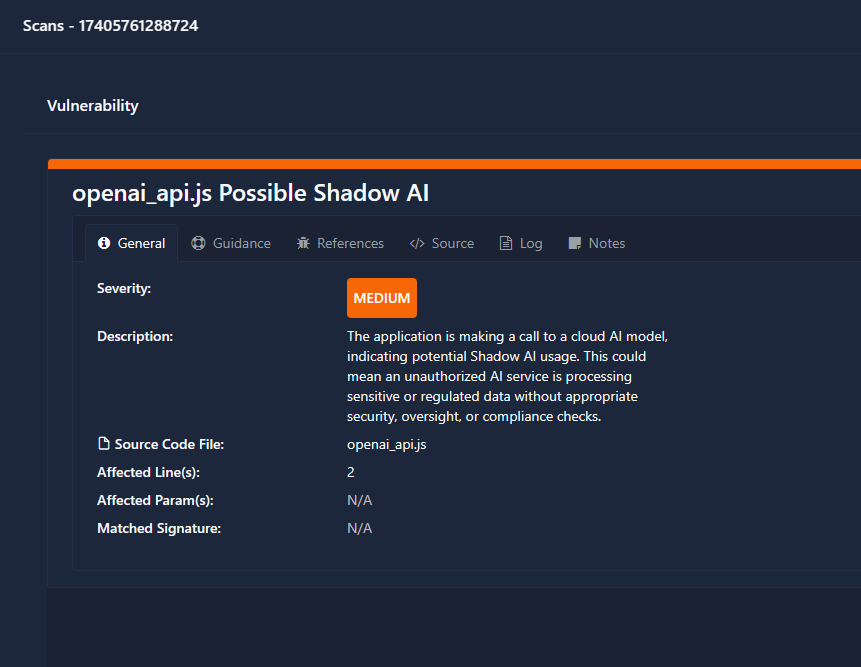This screenshot has height=667, width=861.
Task: Click the document icon beside Log
Action: click(506, 243)
